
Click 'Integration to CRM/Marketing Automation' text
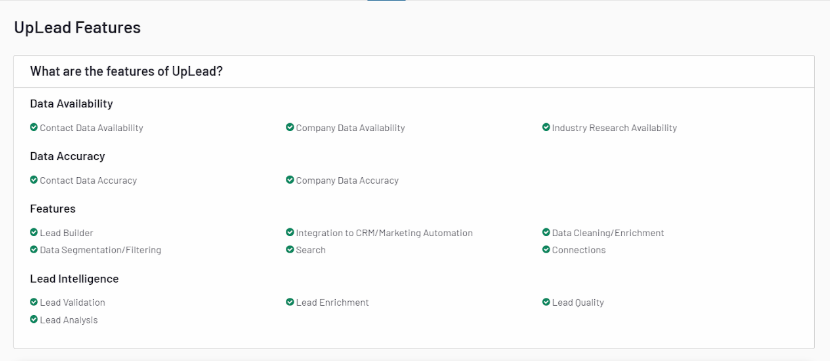click(384, 233)
